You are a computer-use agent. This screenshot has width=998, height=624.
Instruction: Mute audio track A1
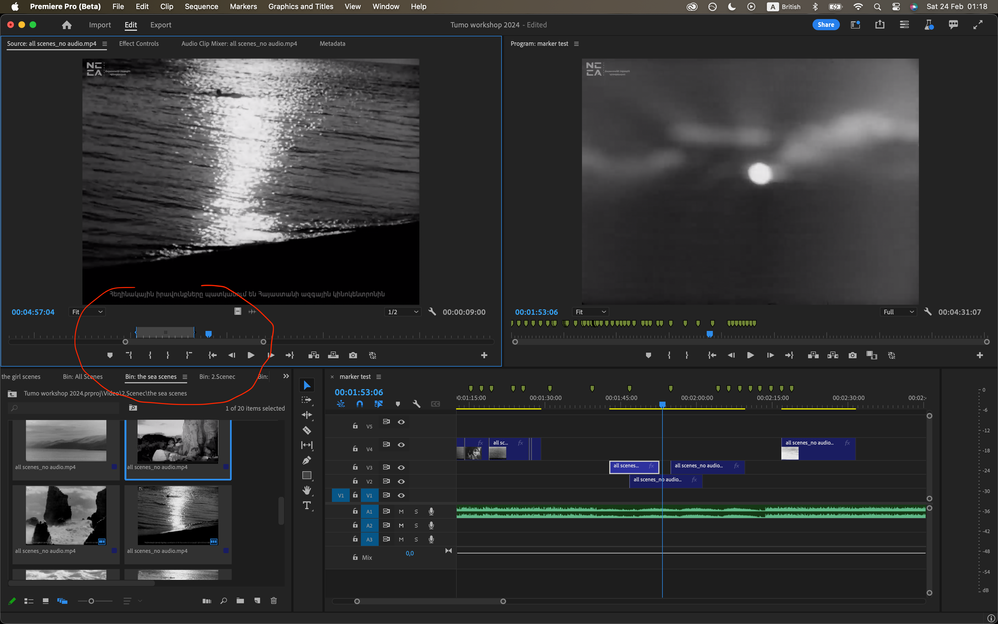point(401,511)
